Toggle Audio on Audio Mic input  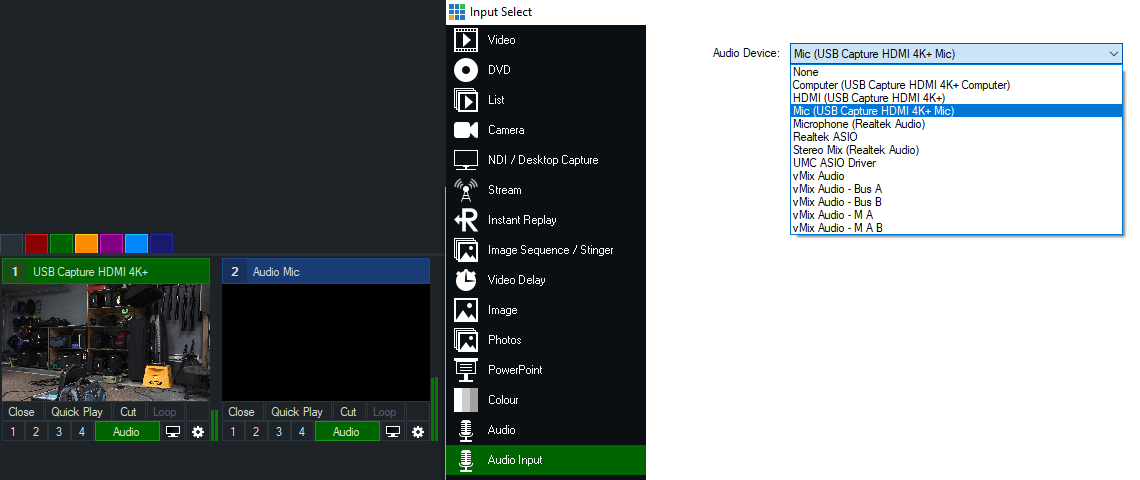click(346, 432)
